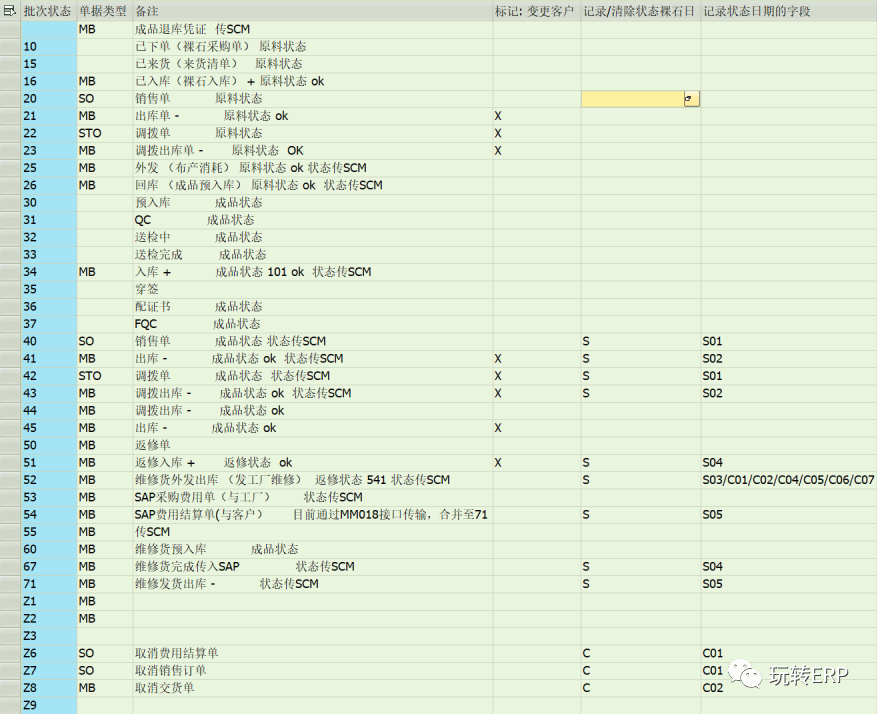Viewport: 877px width, 714px height.
Task: Click remark 入库 + 成品状态 101 ok
Action: 253,272
